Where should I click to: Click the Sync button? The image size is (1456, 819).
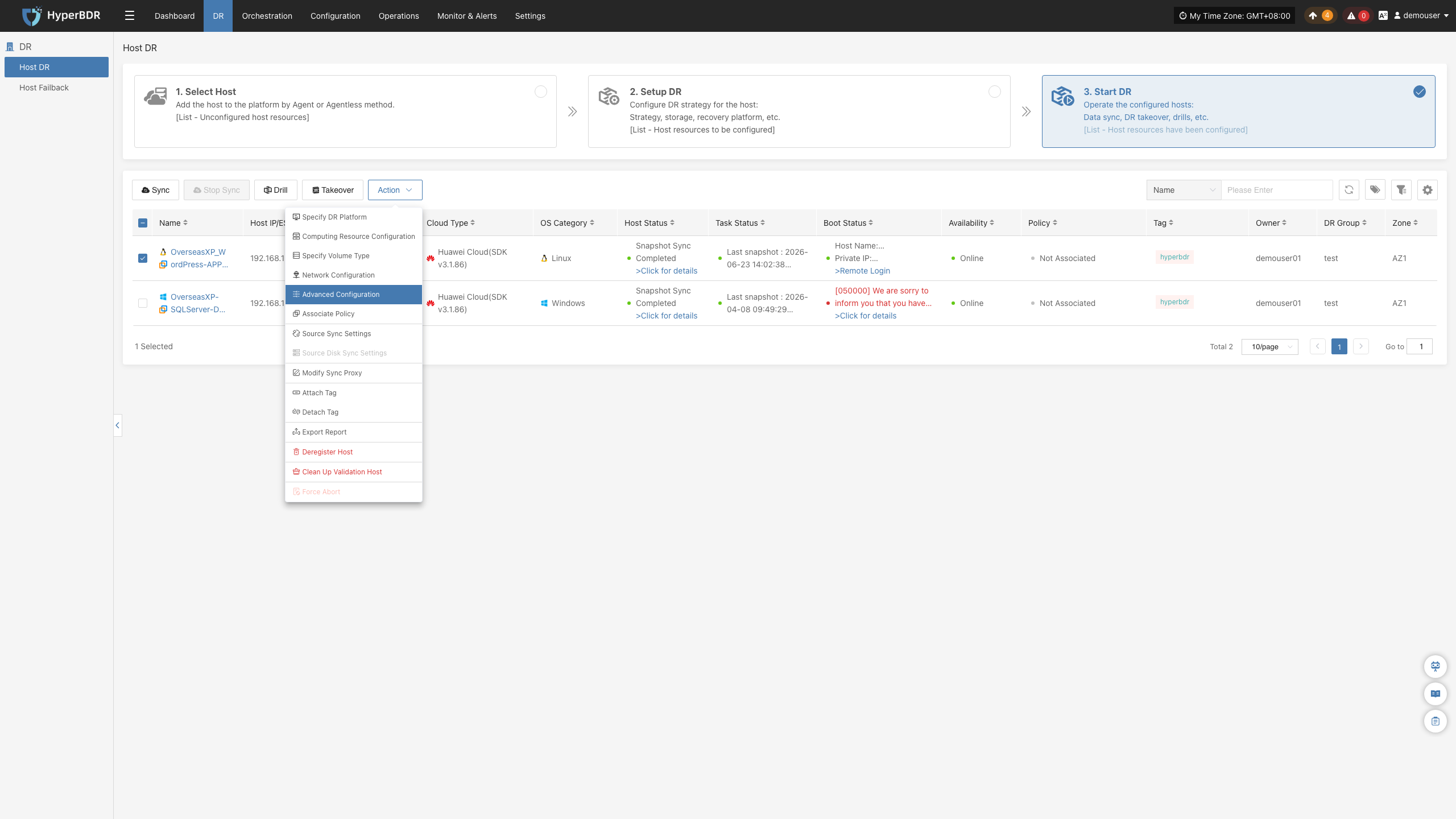point(155,190)
